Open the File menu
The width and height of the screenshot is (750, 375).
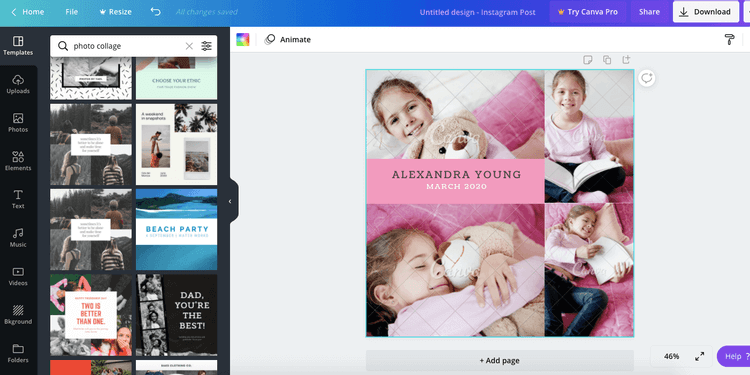point(71,12)
